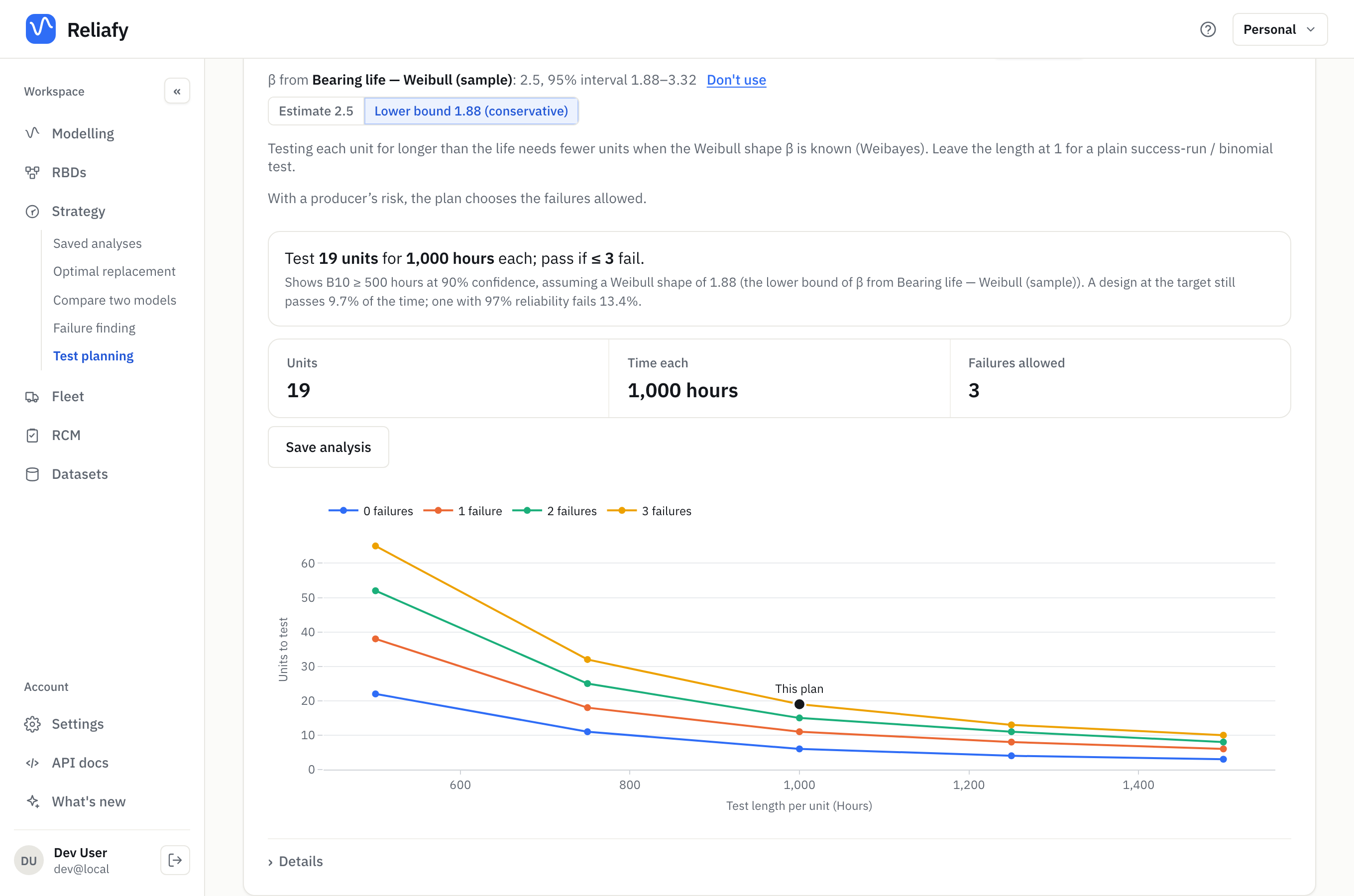Collapse the sidebar with double-chevron button
Image resolution: width=1354 pixels, height=896 pixels.
point(177,92)
